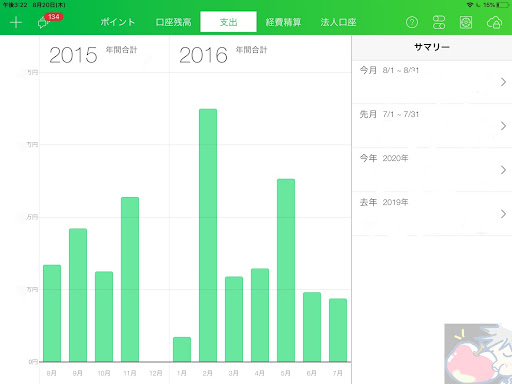
Task: Switch to the 法人口座 tab
Action: click(338, 22)
